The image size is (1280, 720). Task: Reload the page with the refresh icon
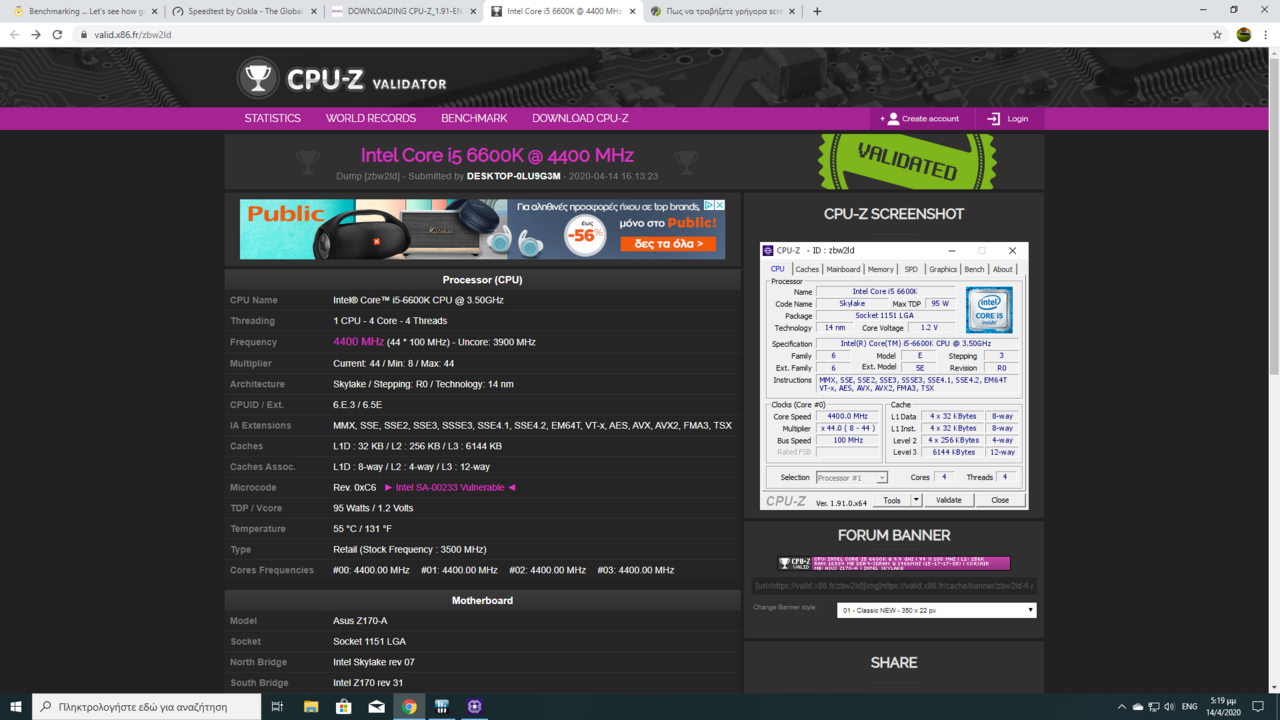57,34
